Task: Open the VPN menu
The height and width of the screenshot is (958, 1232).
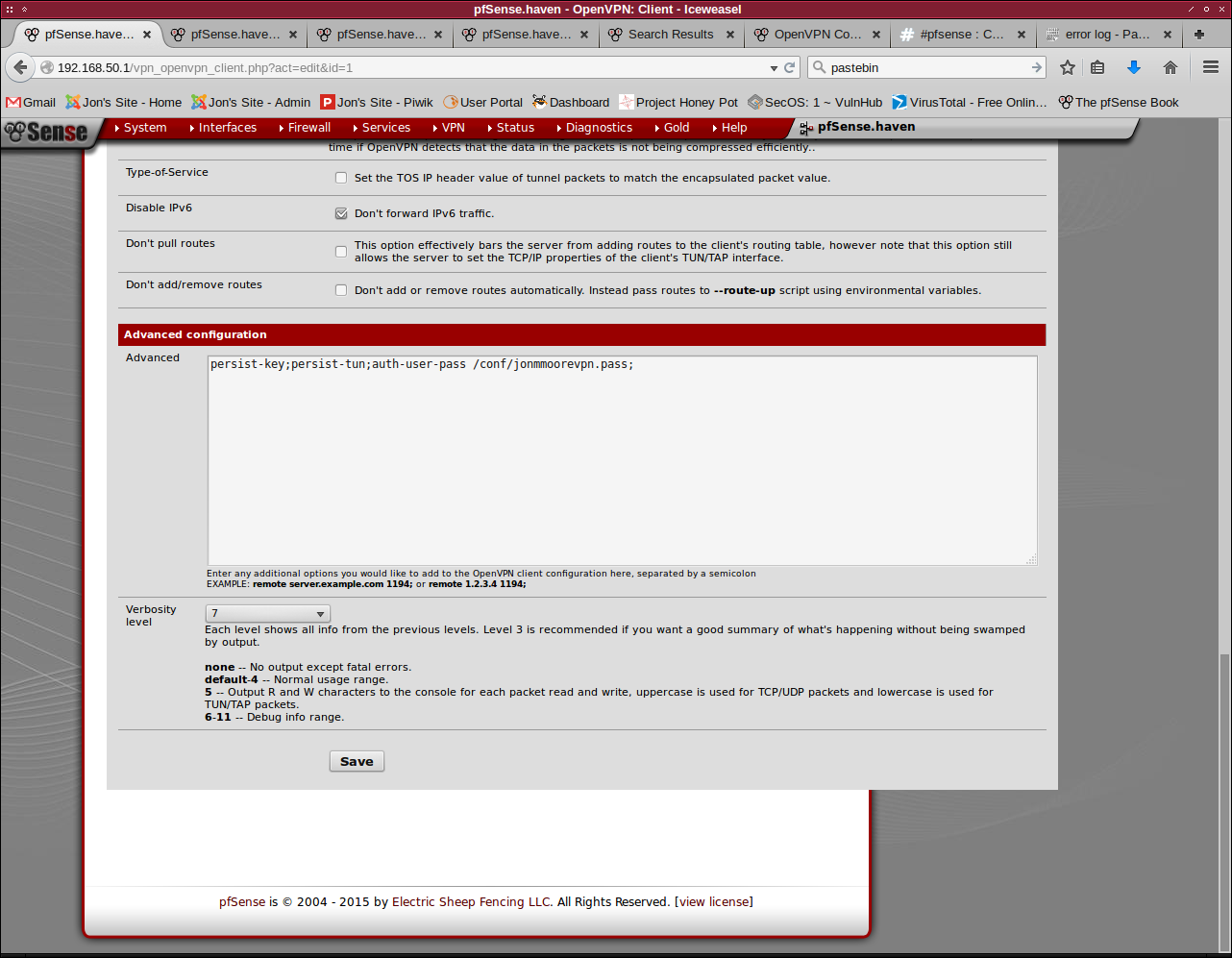Action: (449, 128)
